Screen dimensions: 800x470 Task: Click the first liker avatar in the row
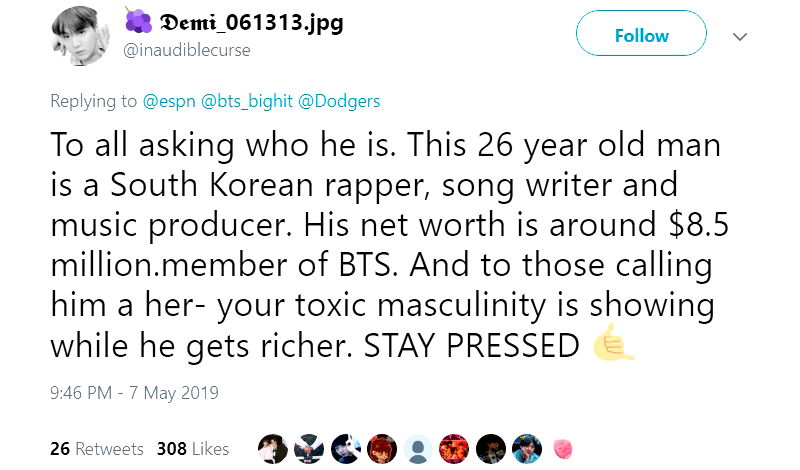click(x=272, y=447)
